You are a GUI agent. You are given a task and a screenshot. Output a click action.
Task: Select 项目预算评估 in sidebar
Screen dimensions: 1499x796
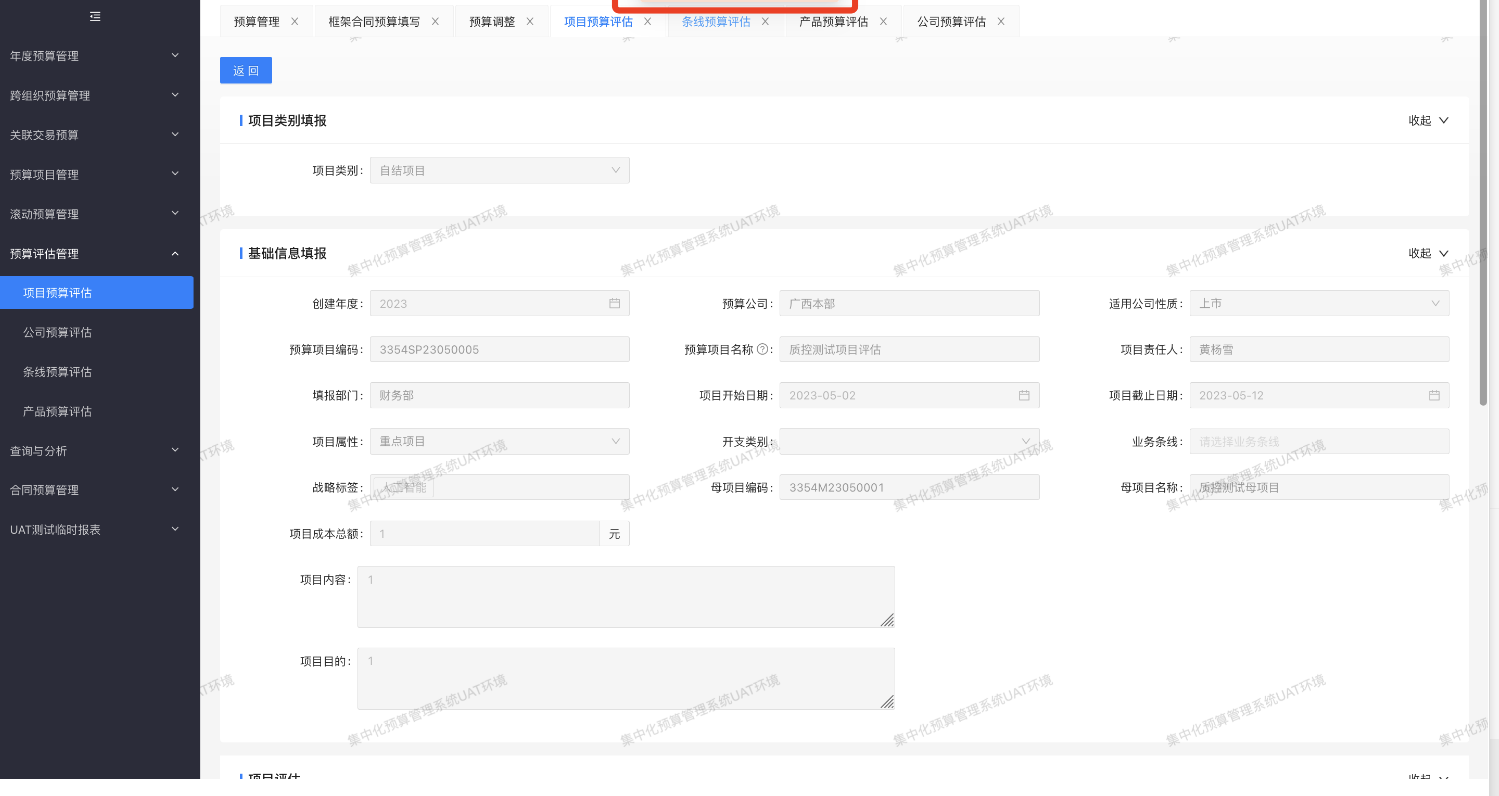(97, 293)
